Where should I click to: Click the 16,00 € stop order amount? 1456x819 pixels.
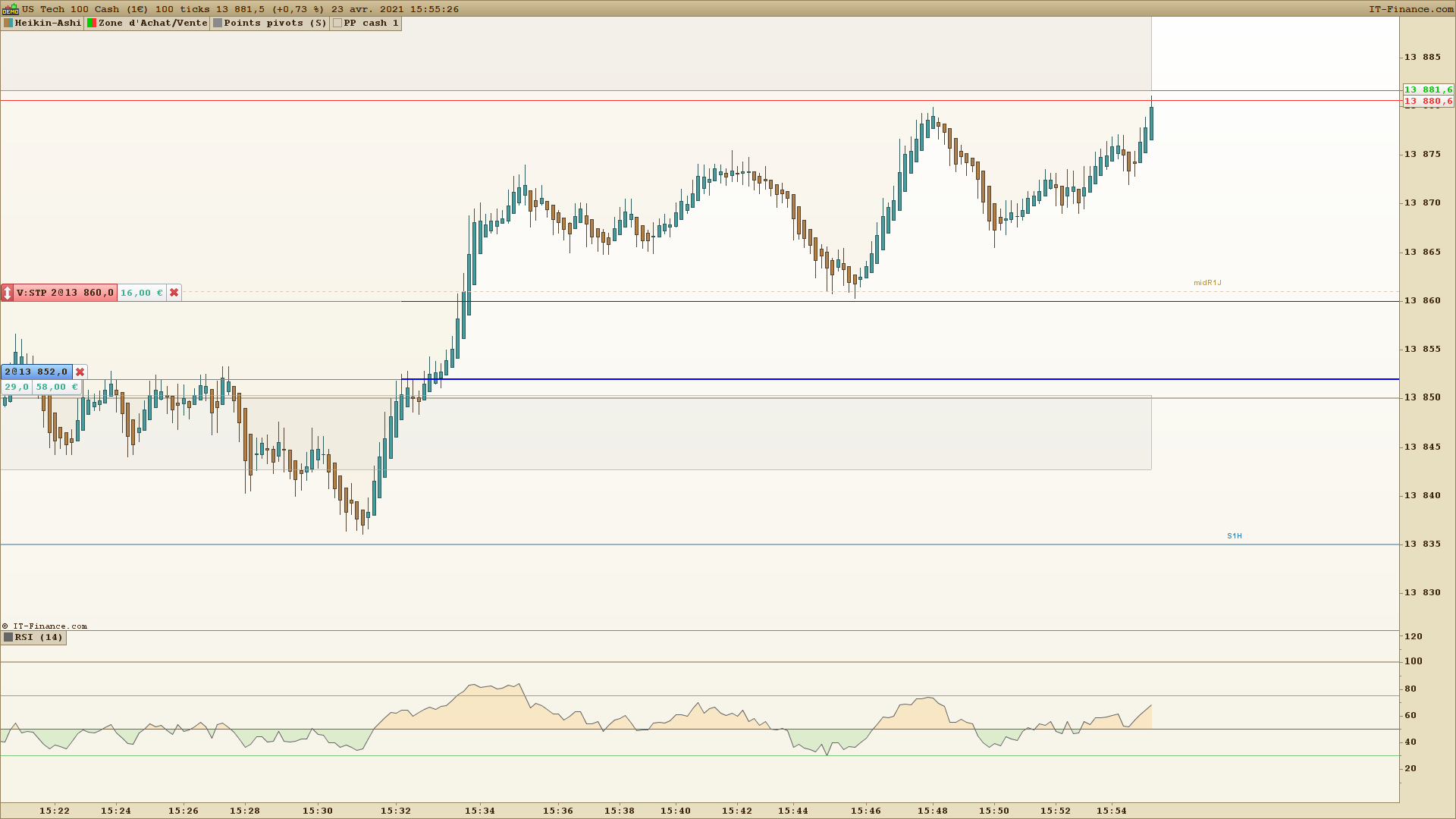point(141,293)
